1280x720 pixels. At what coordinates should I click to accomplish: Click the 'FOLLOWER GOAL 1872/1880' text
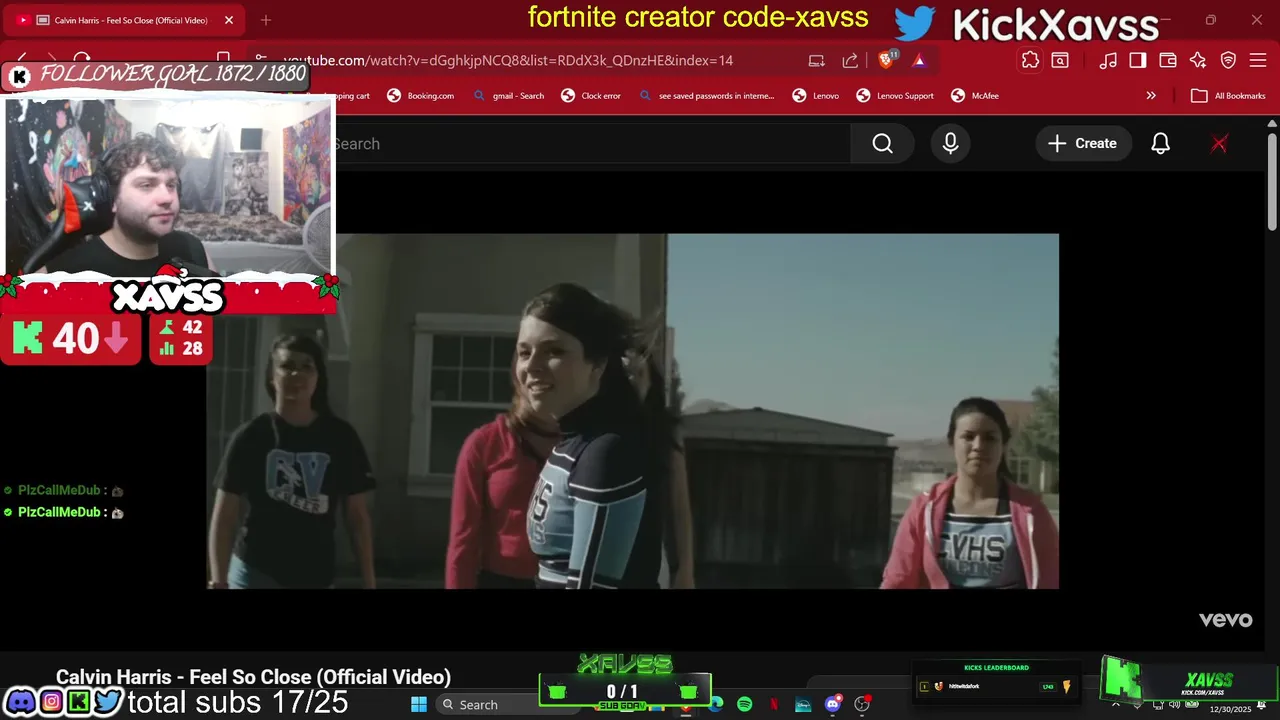tap(173, 74)
